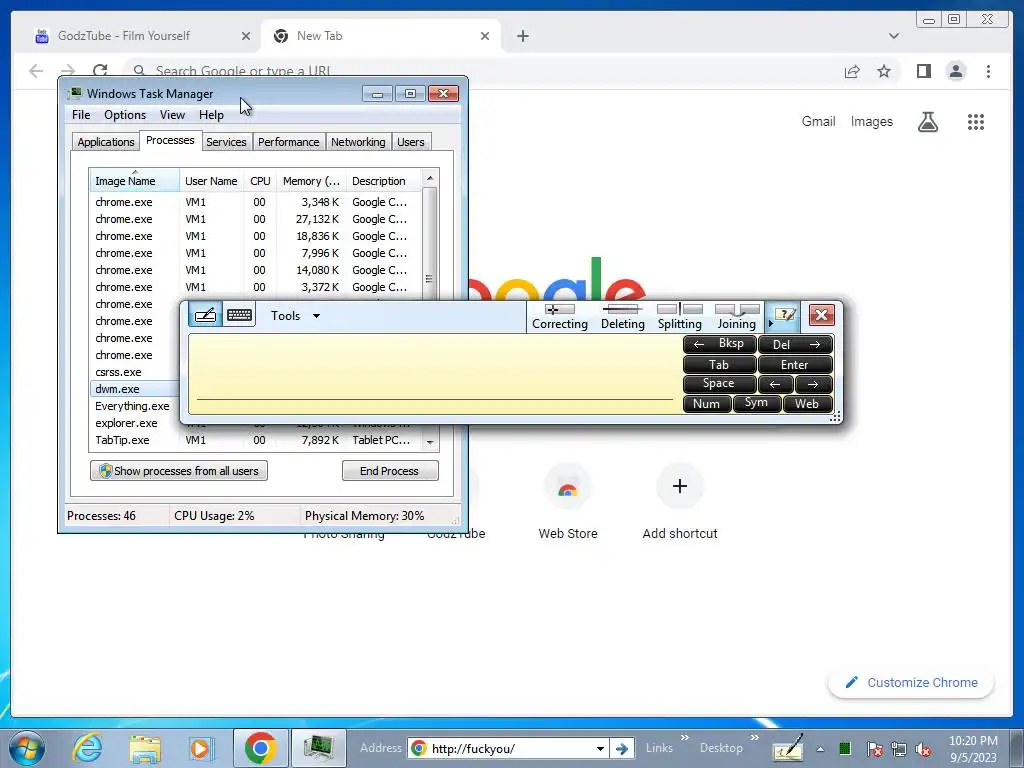Select the TabTip.exe process row

257,440
